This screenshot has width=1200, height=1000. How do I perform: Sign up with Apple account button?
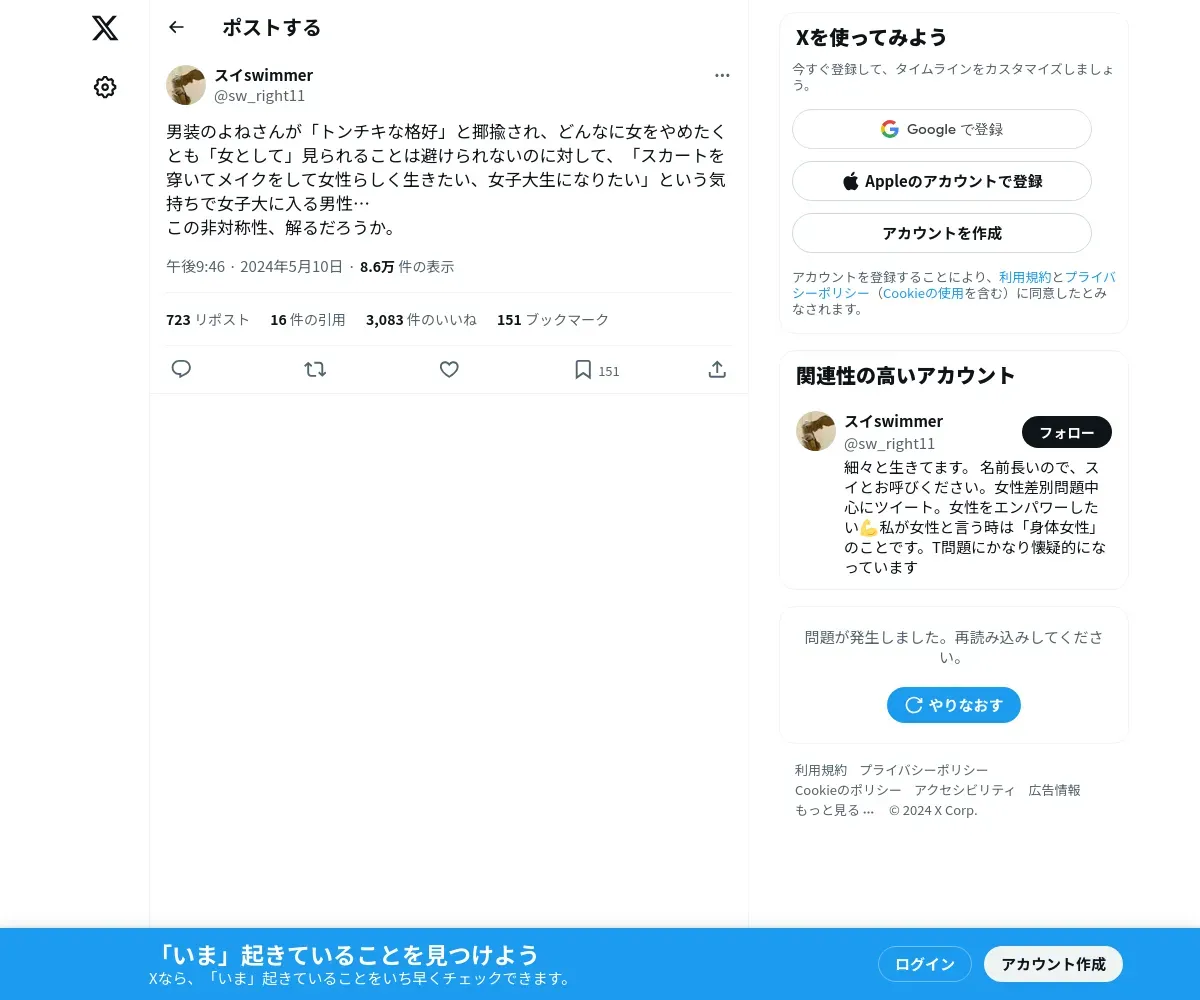pyautogui.click(x=942, y=181)
